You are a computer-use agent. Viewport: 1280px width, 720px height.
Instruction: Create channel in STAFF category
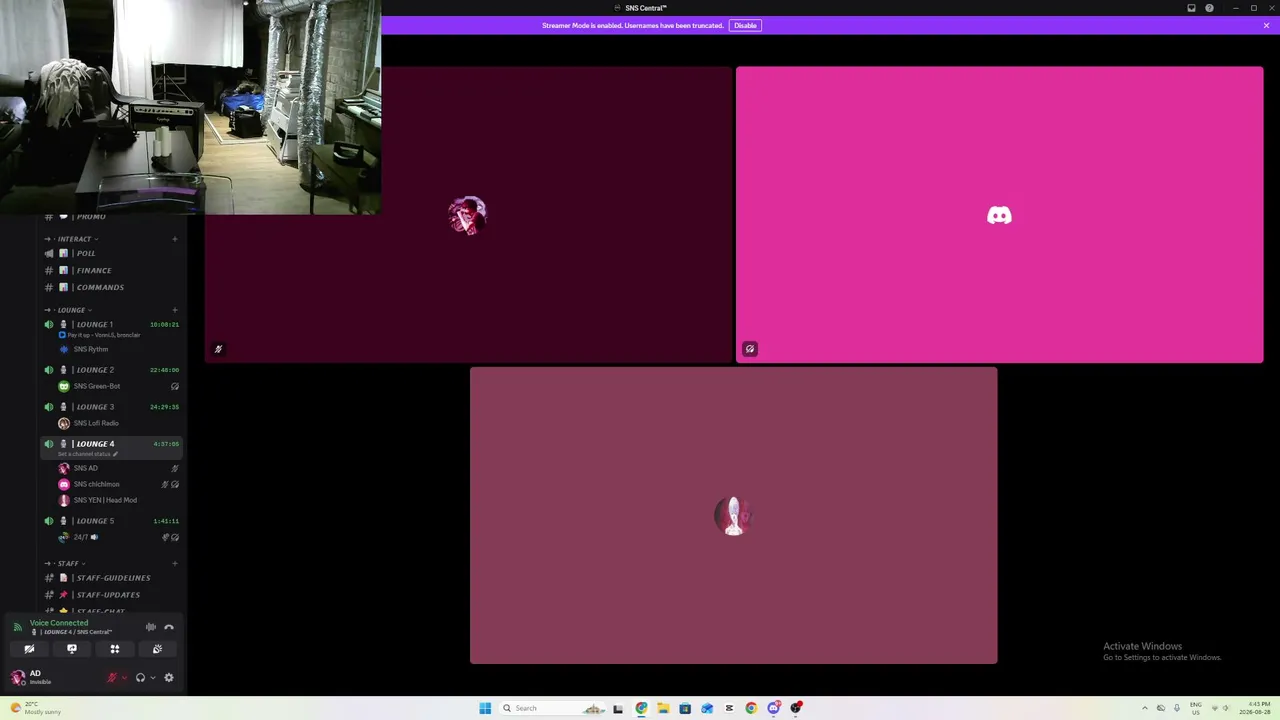pyautogui.click(x=175, y=563)
